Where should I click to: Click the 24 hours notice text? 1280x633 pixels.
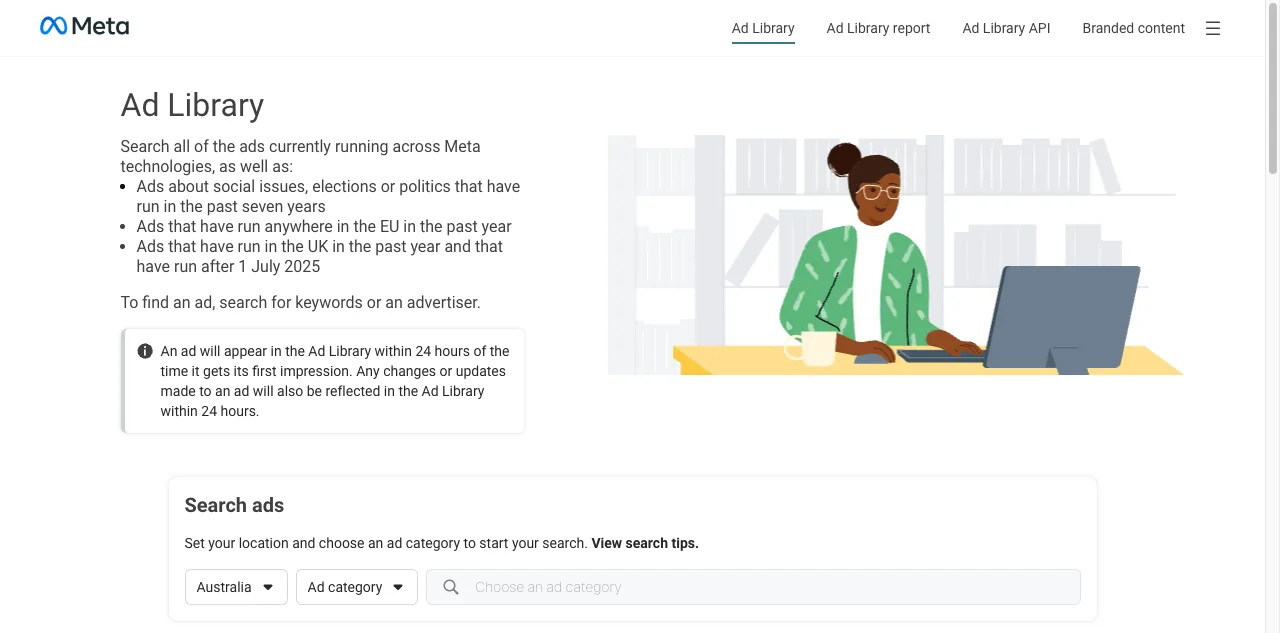click(x=335, y=381)
